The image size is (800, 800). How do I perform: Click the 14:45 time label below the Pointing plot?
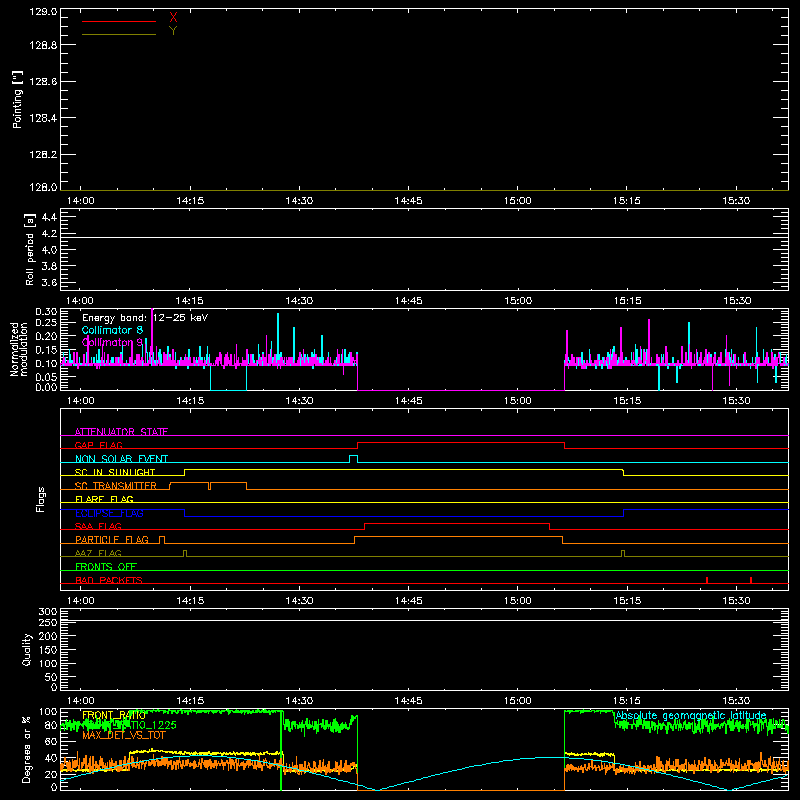click(x=408, y=201)
